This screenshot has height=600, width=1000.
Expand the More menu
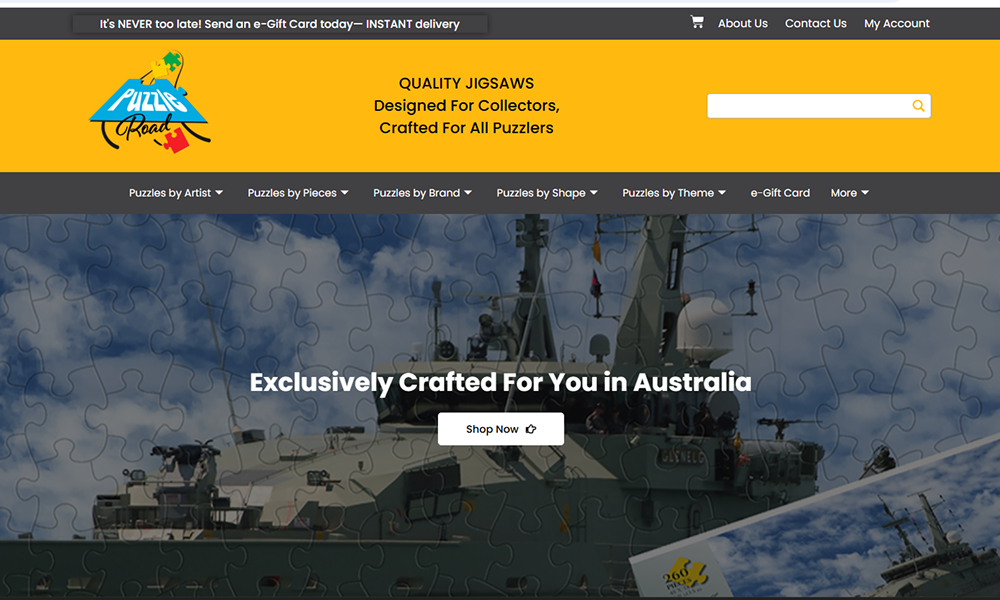849,193
